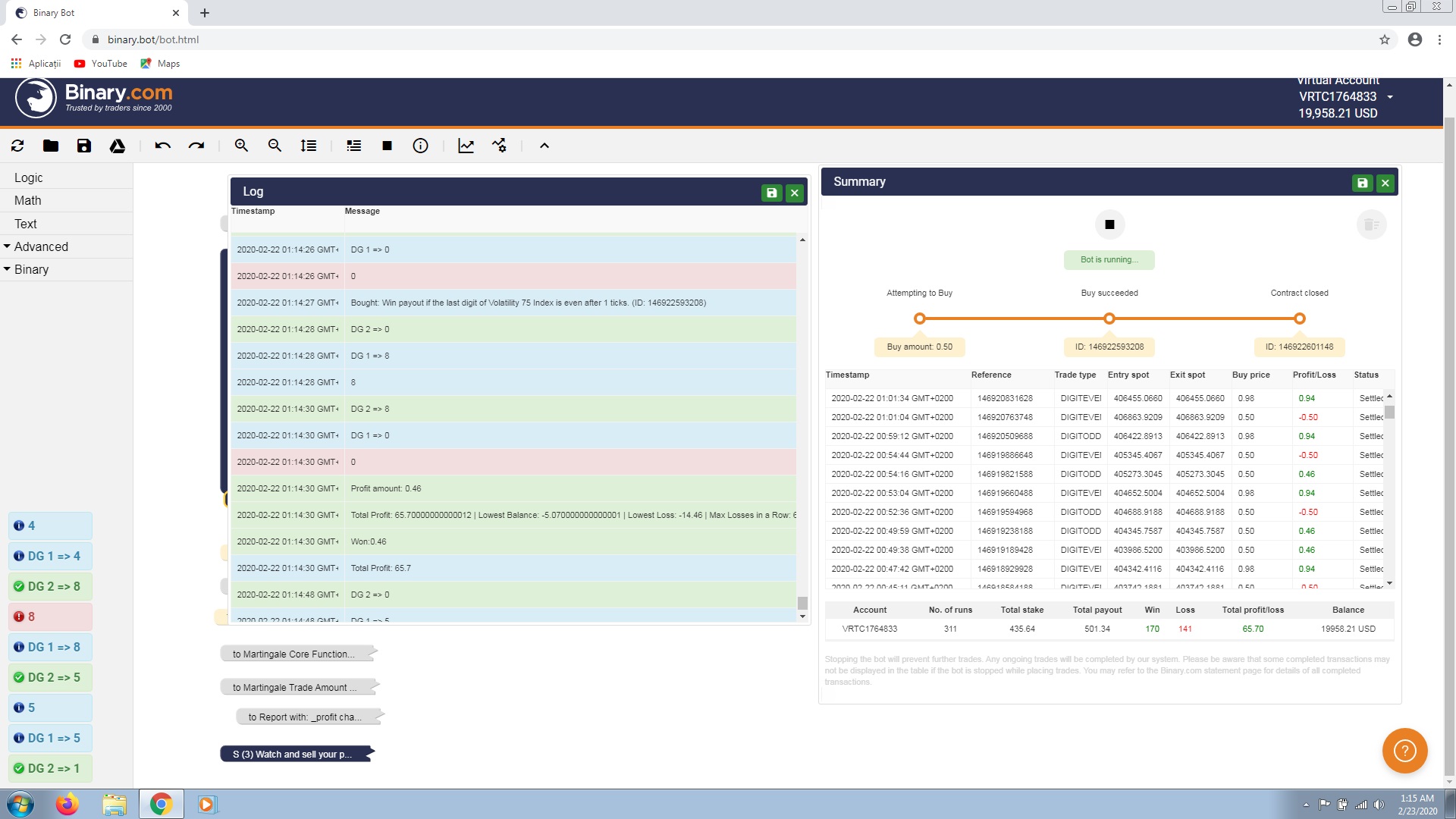1456x819 pixels.
Task: Select the chart icon next to the divider
Action: (x=466, y=146)
